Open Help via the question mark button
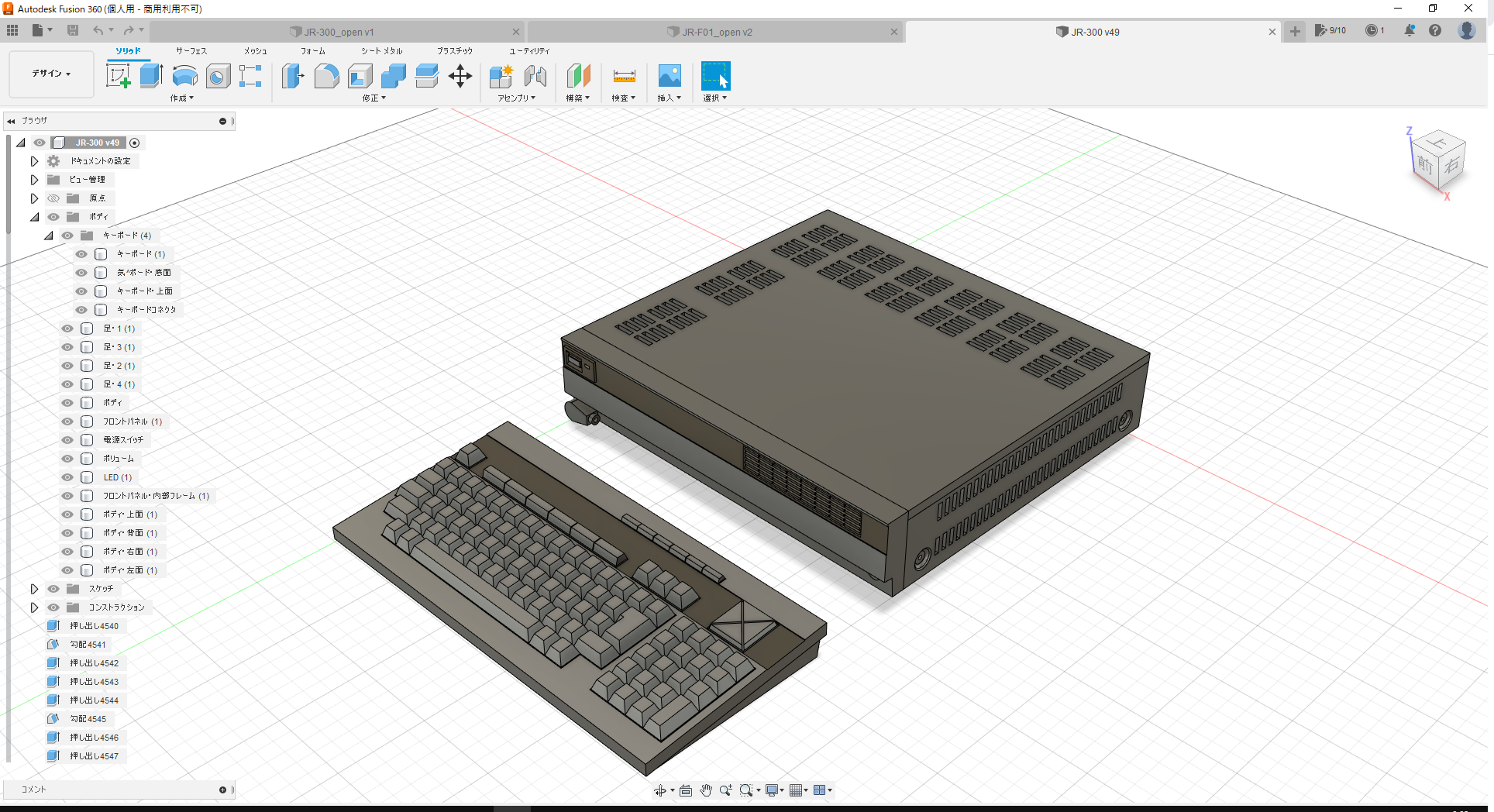This screenshot has width=1494, height=812. point(1435,30)
